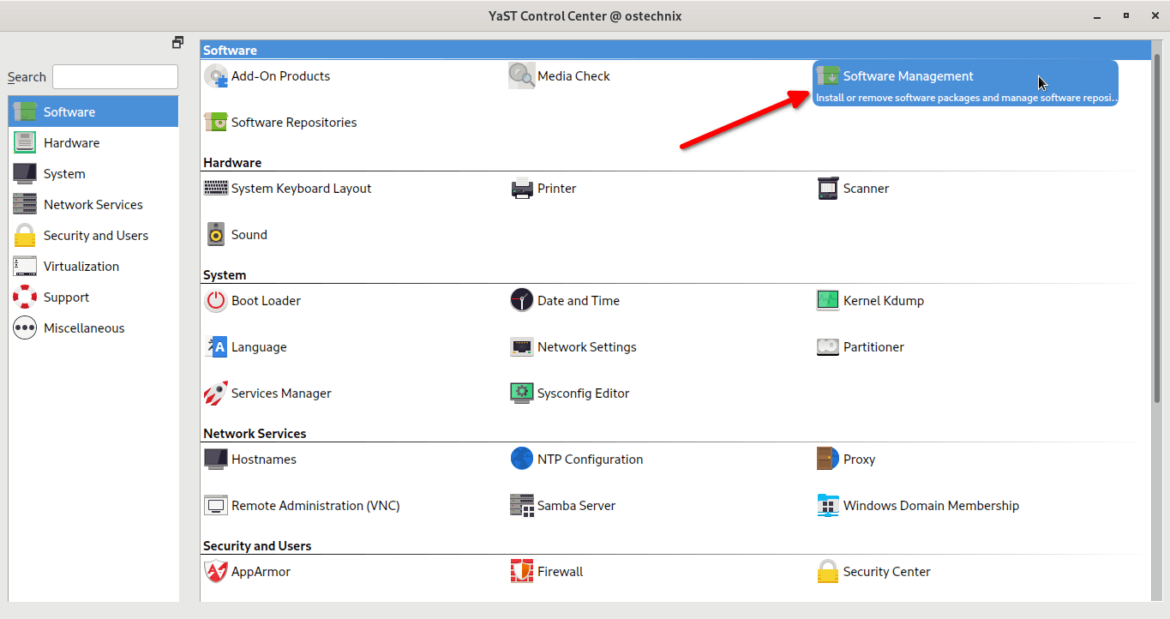The height and width of the screenshot is (619, 1170).
Task: Select Hardware category in sidebar
Action: pyautogui.click(x=93, y=142)
